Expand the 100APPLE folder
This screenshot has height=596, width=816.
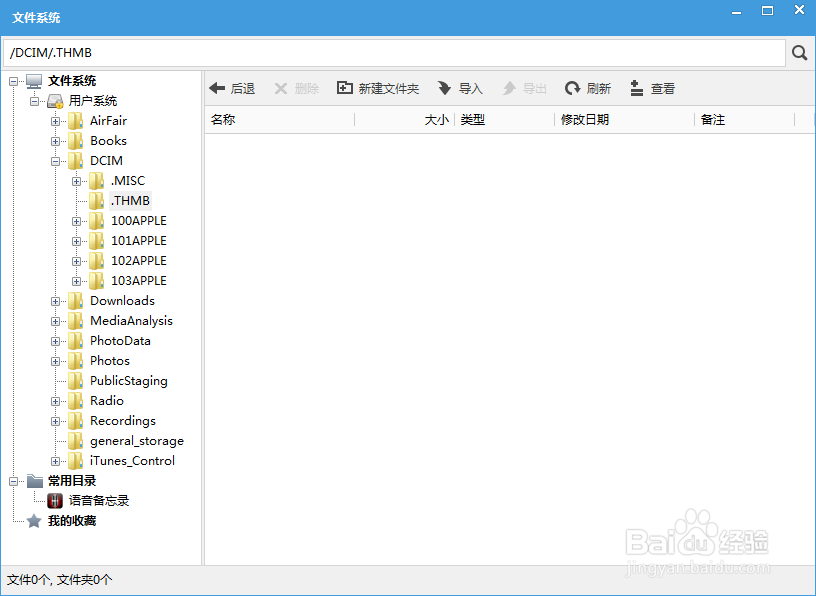(x=76, y=221)
